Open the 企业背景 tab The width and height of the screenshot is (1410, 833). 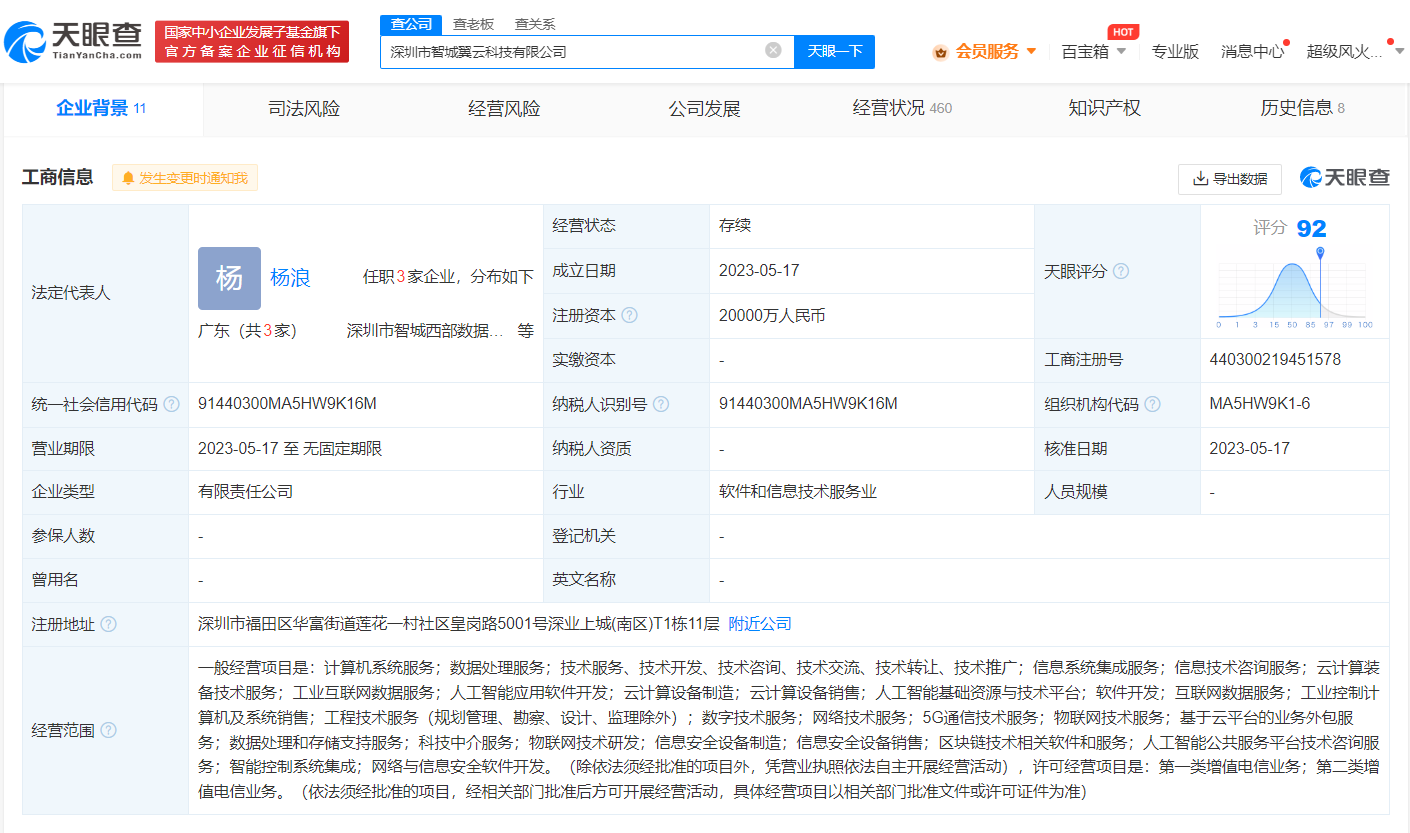(x=102, y=108)
